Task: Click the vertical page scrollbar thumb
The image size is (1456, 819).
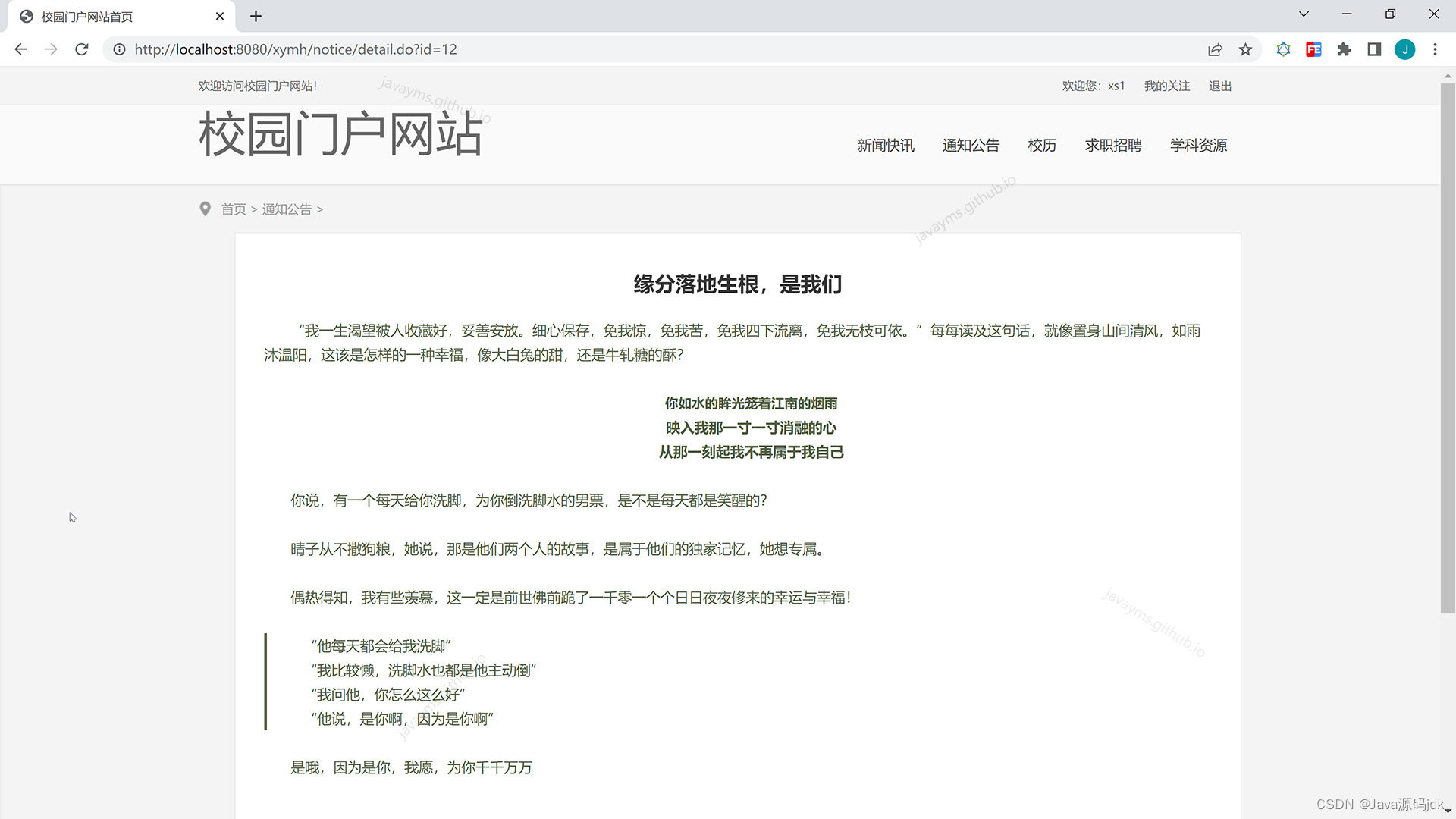Action: click(1448, 349)
